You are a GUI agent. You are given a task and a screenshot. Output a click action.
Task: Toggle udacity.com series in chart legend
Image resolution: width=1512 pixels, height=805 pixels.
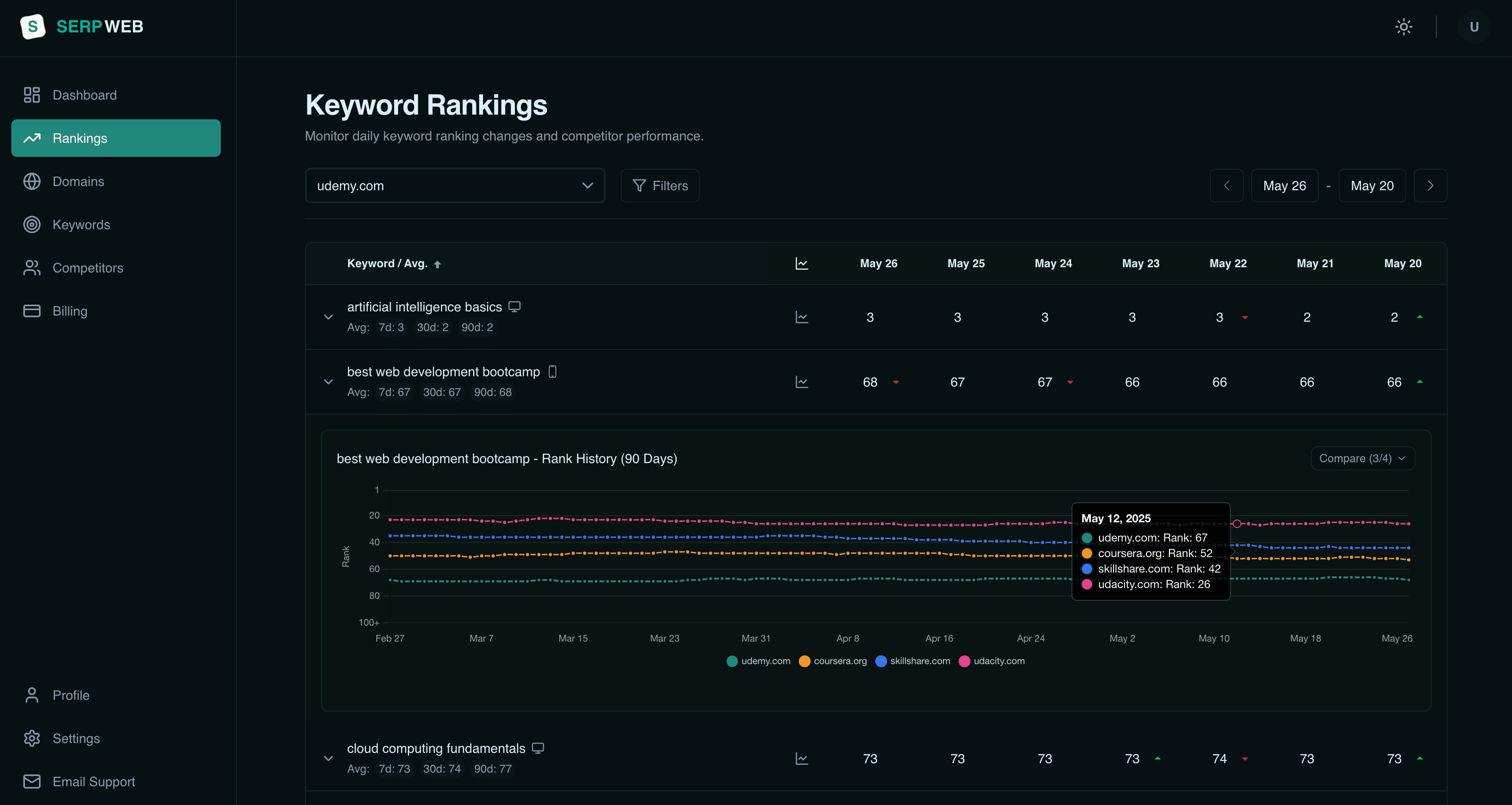tap(991, 661)
